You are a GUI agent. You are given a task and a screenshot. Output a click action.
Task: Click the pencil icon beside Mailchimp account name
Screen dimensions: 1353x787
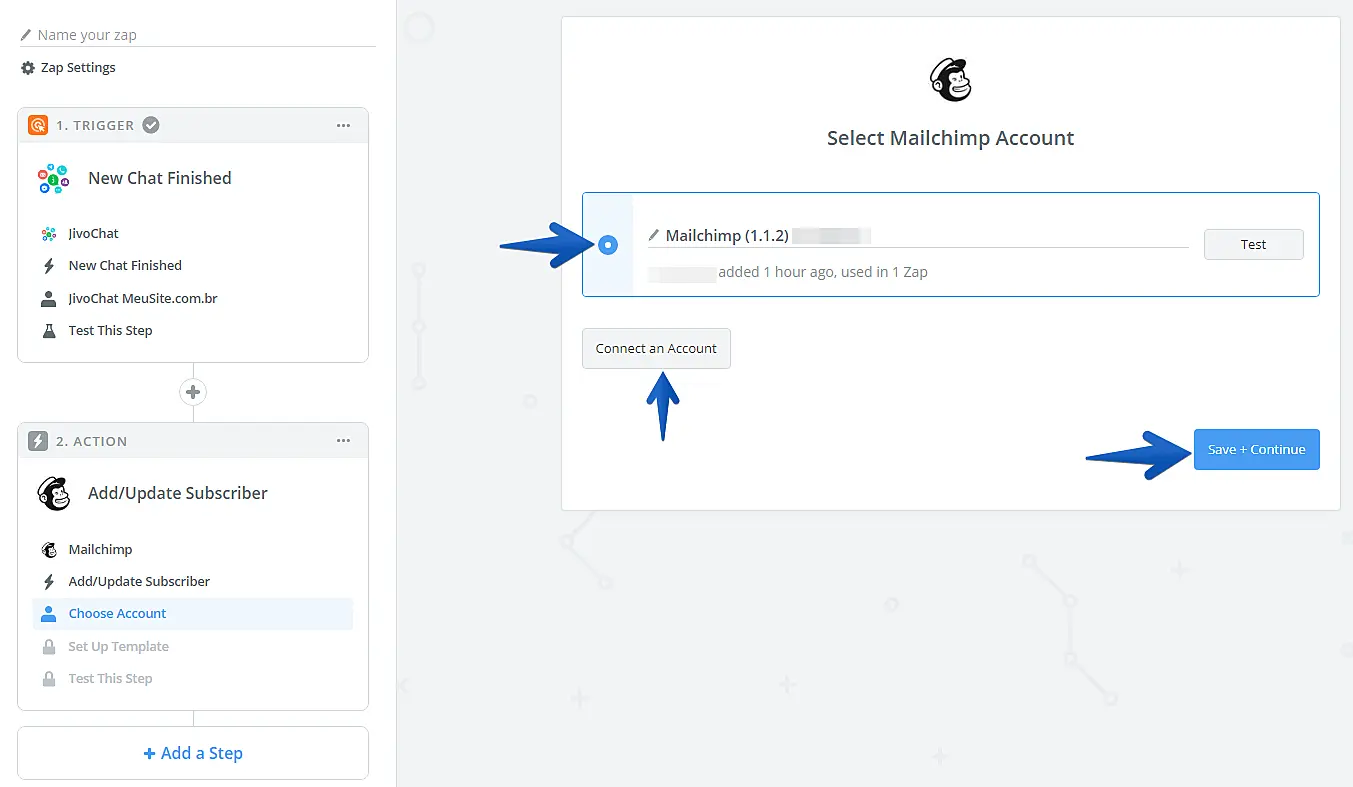coord(654,236)
